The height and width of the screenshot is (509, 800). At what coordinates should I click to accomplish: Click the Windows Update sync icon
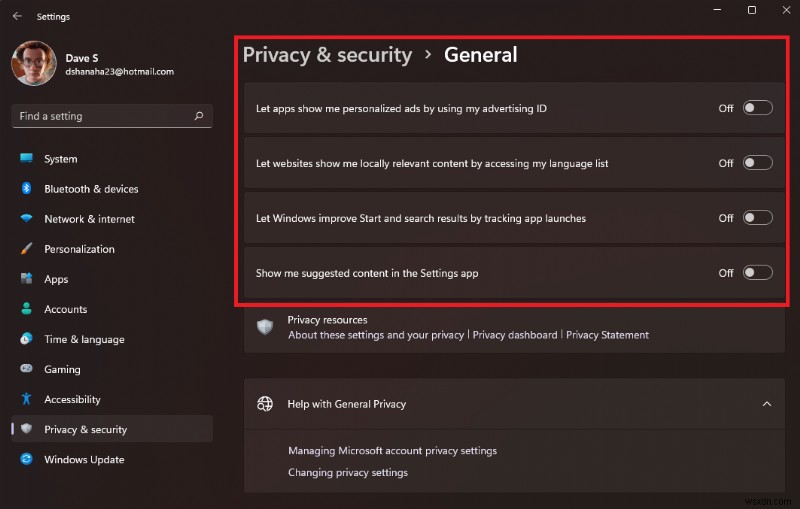tap(27, 459)
